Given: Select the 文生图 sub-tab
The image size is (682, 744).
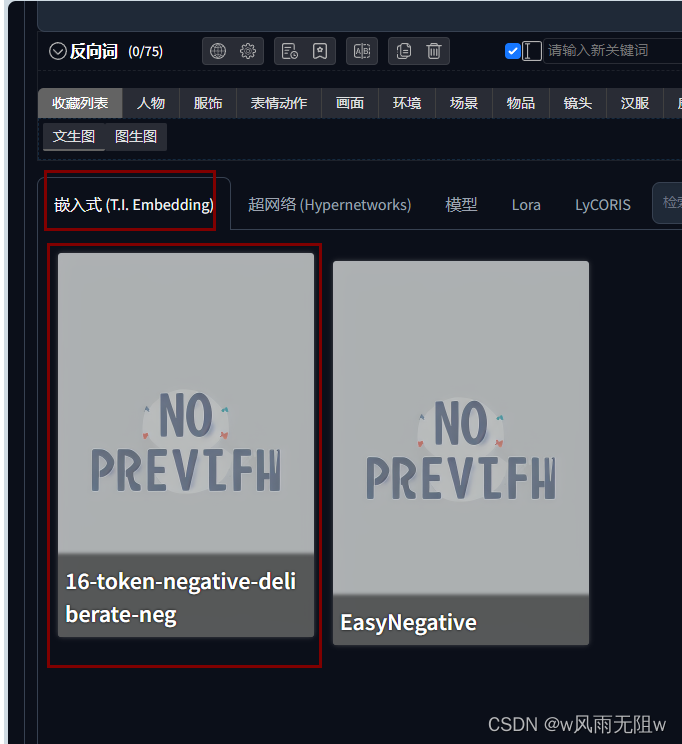Looking at the screenshot, I should point(74,137).
